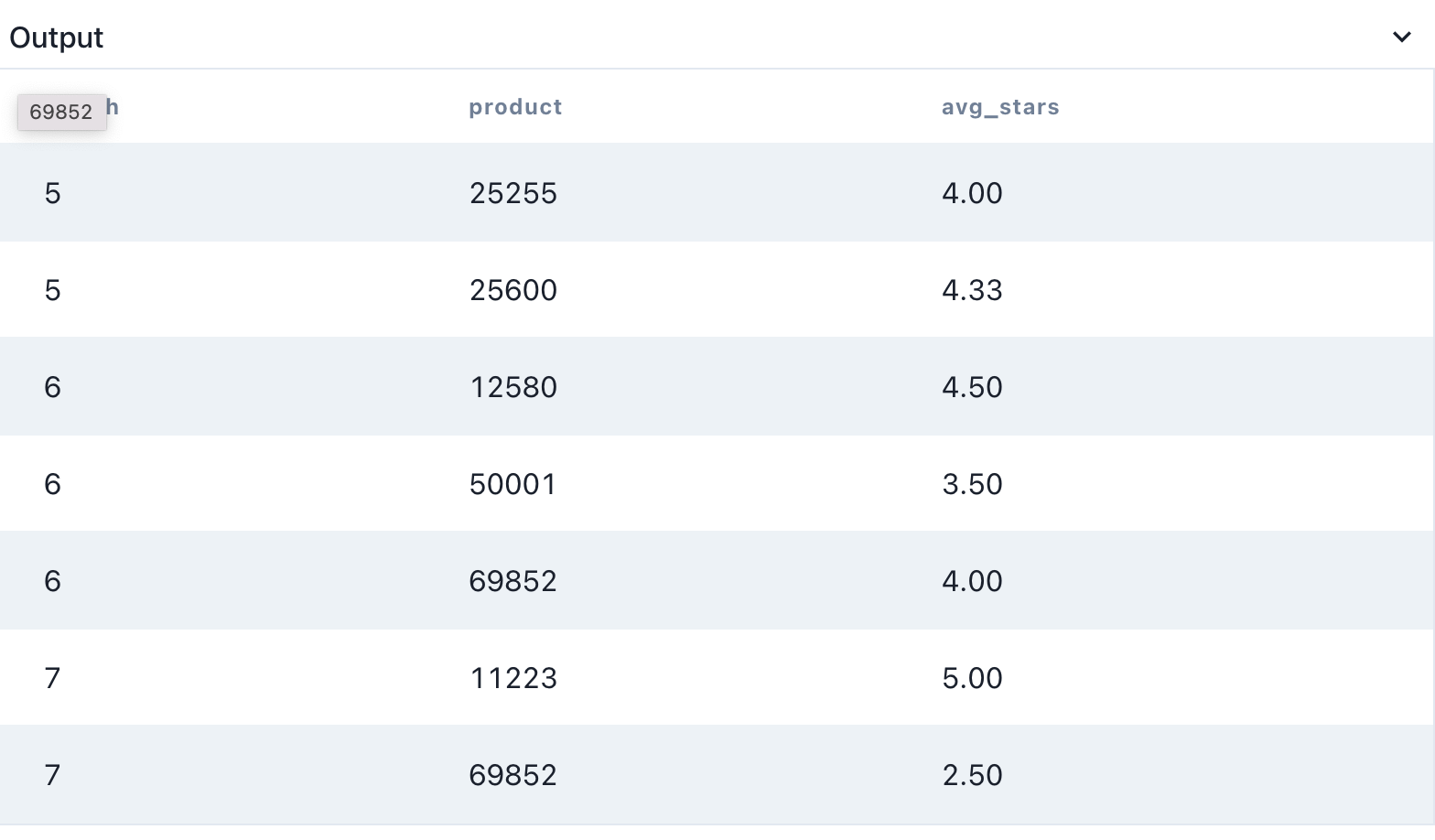1435x840 pixels.
Task: Click the 69852 tooltip over the first header
Action: point(61,113)
